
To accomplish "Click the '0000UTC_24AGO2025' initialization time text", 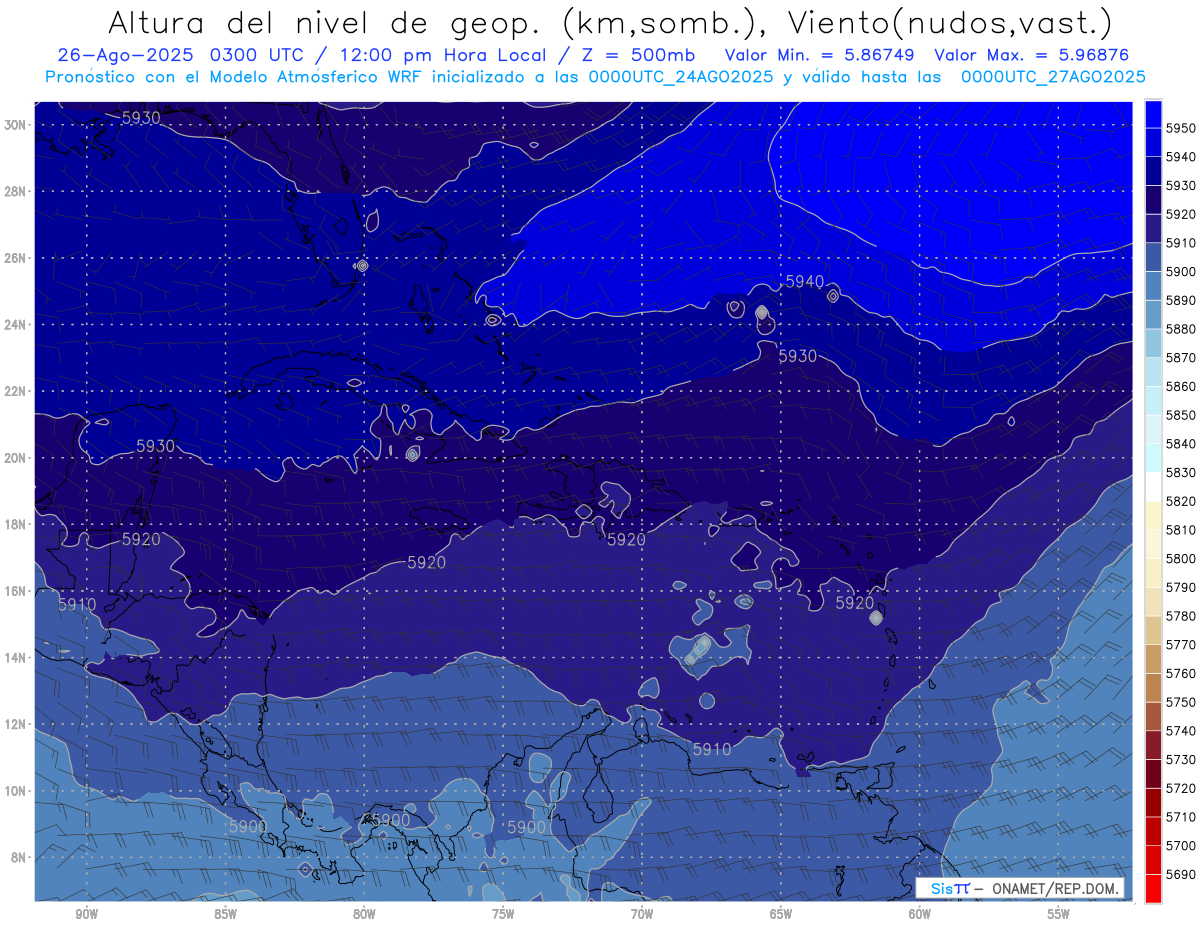I will pos(680,77).
